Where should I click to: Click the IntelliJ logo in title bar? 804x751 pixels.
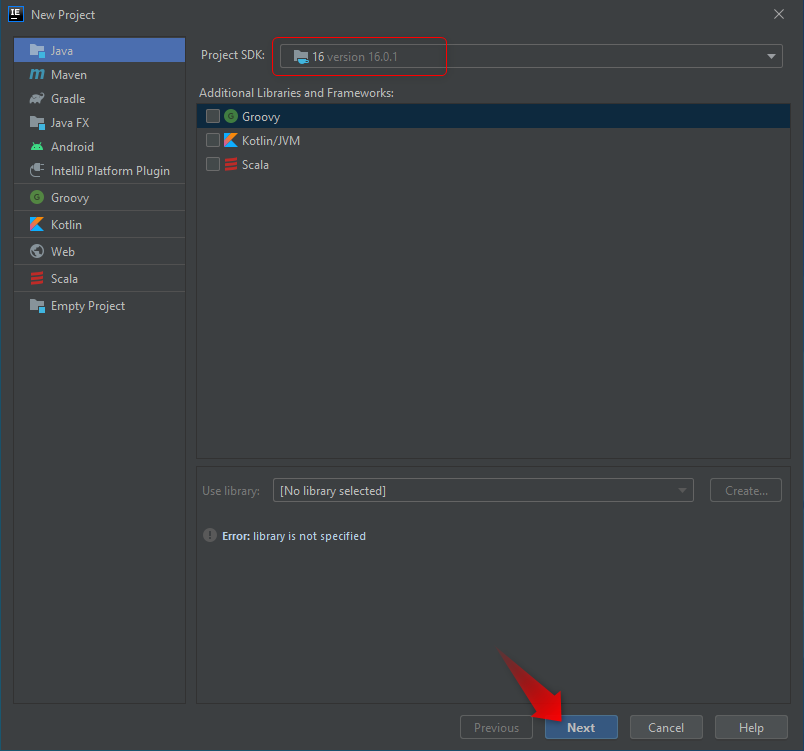click(15, 14)
